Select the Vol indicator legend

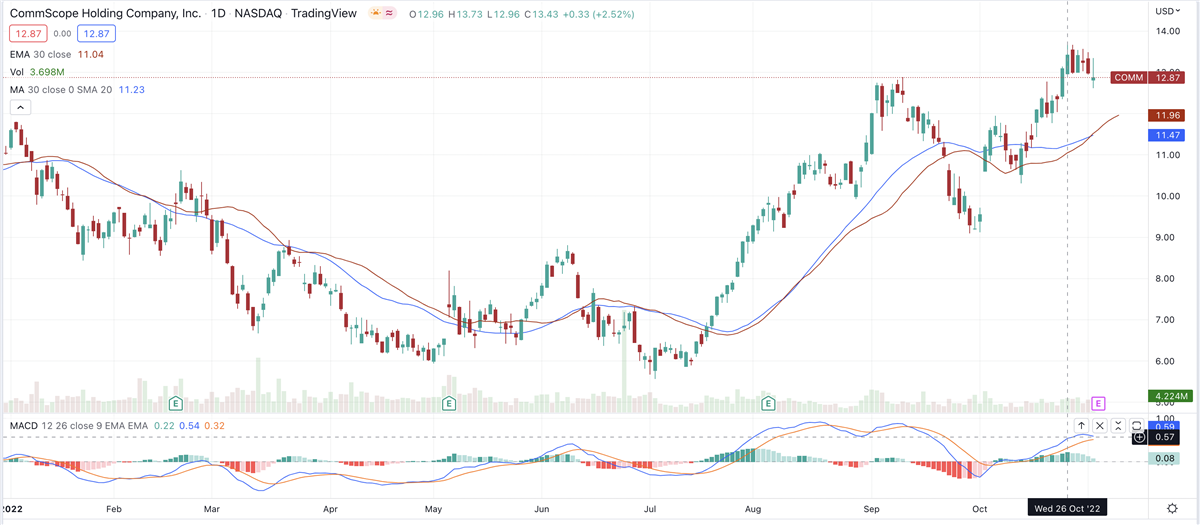[16, 72]
